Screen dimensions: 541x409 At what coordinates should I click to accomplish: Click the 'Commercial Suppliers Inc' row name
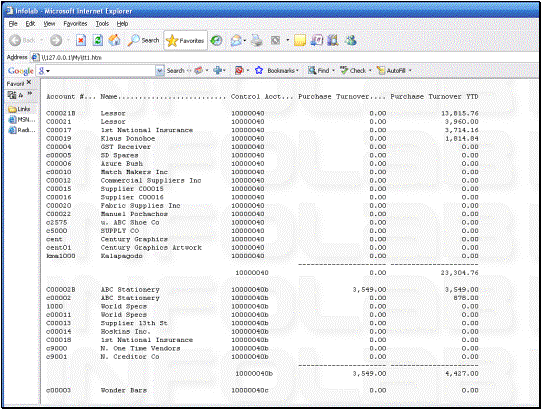tap(151, 181)
